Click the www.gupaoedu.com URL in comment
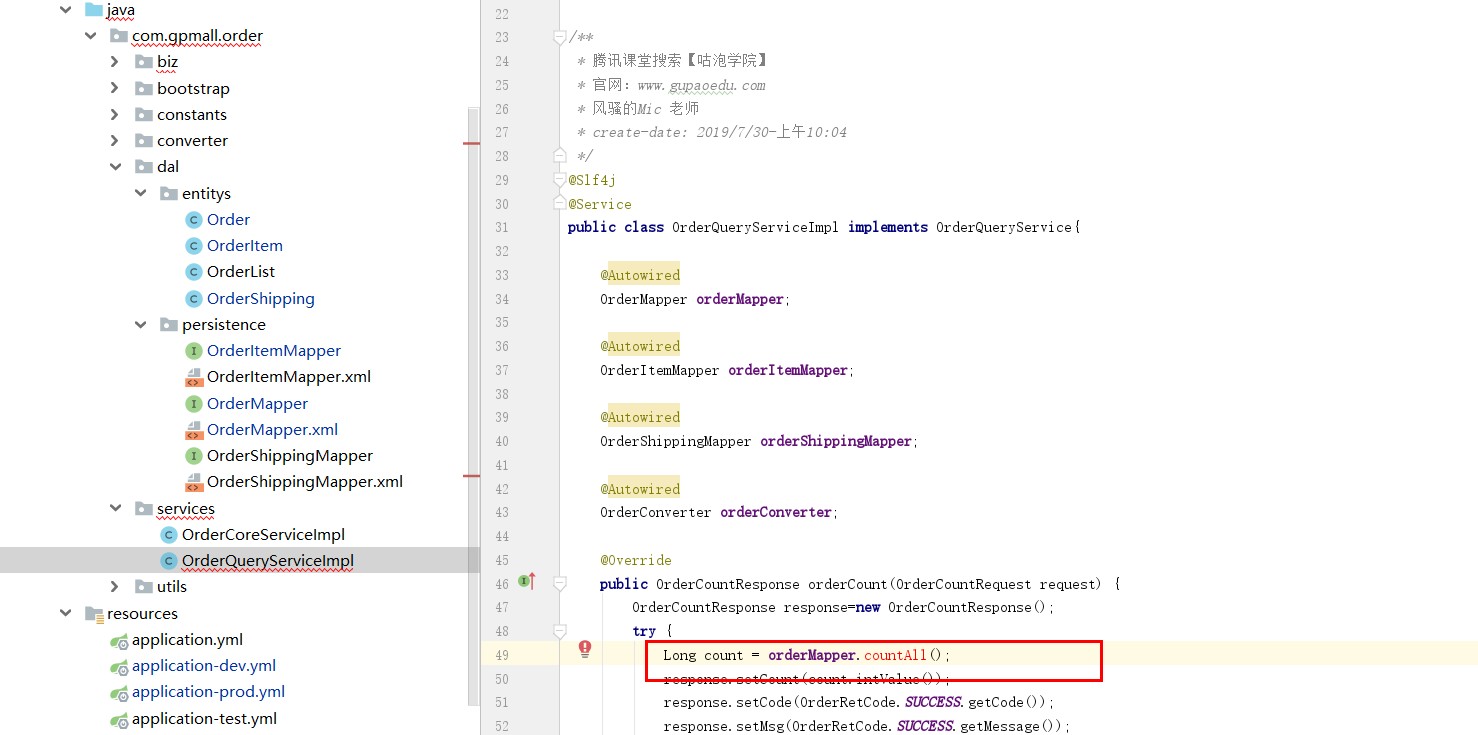 coord(701,85)
